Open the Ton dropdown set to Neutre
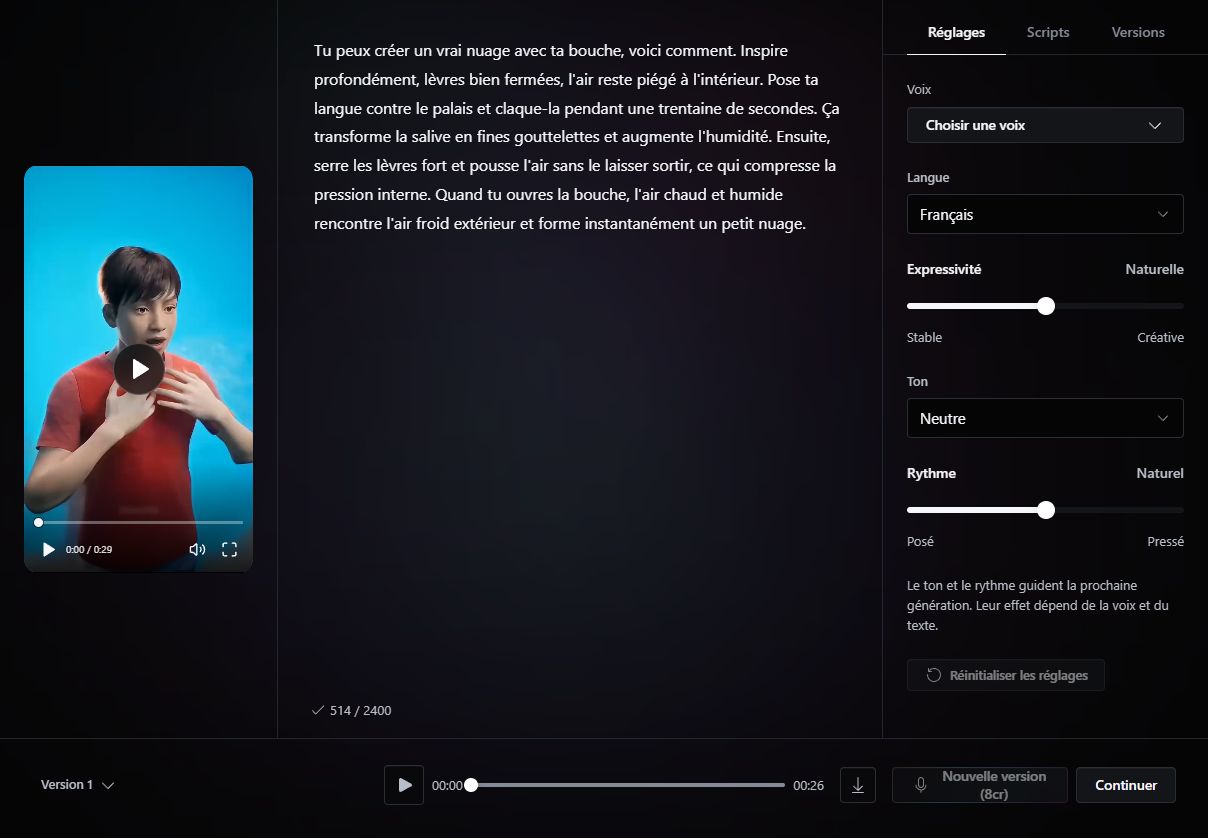The height and width of the screenshot is (838, 1208). click(x=1045, y=418)
